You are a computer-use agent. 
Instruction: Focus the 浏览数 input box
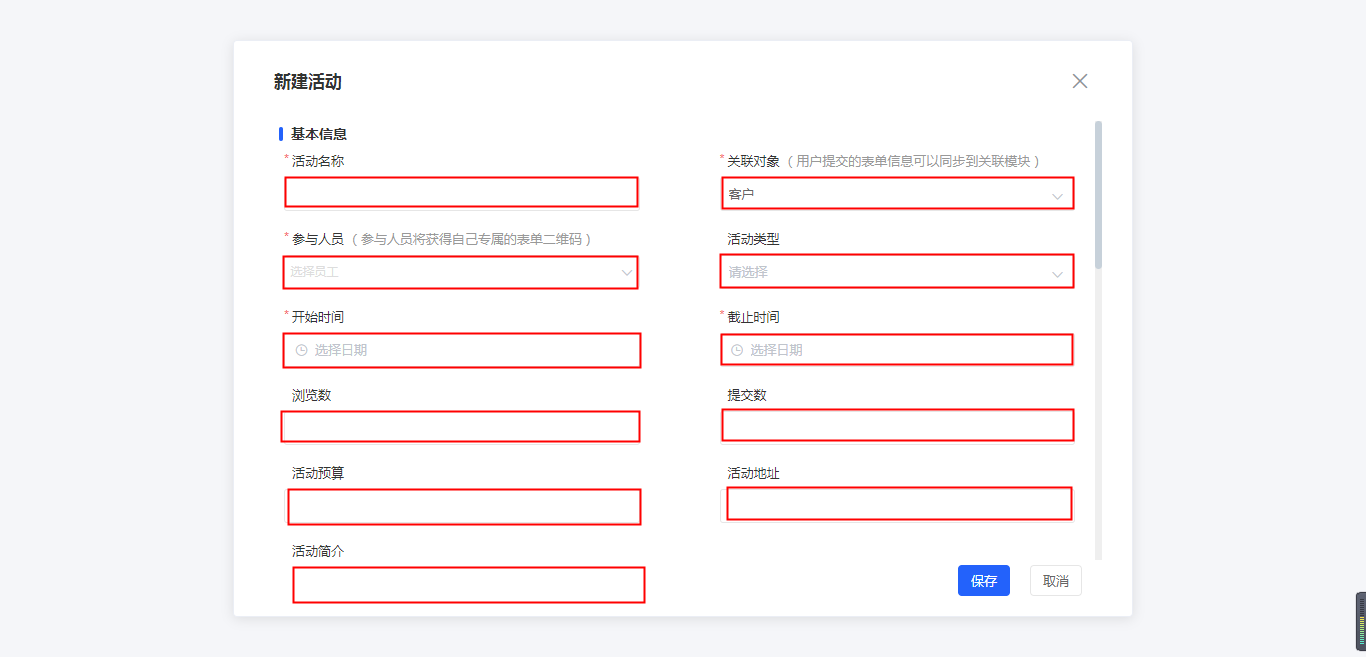coord(460,427)
